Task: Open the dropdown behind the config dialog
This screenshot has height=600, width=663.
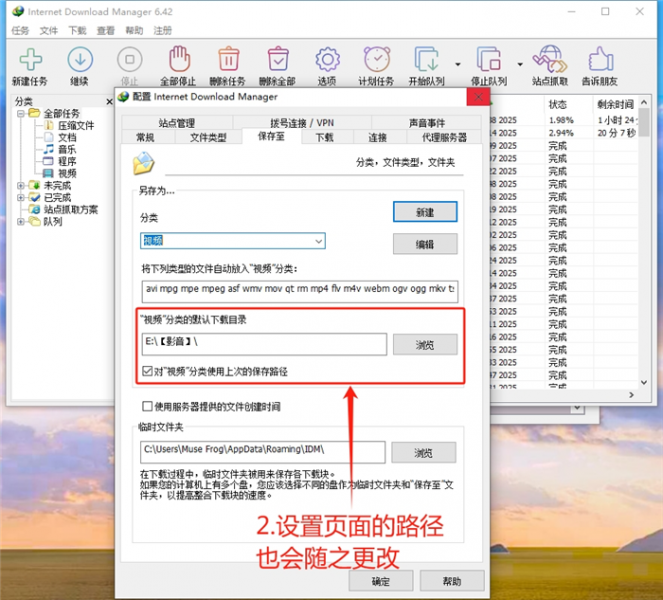Action: pos(577,408)
